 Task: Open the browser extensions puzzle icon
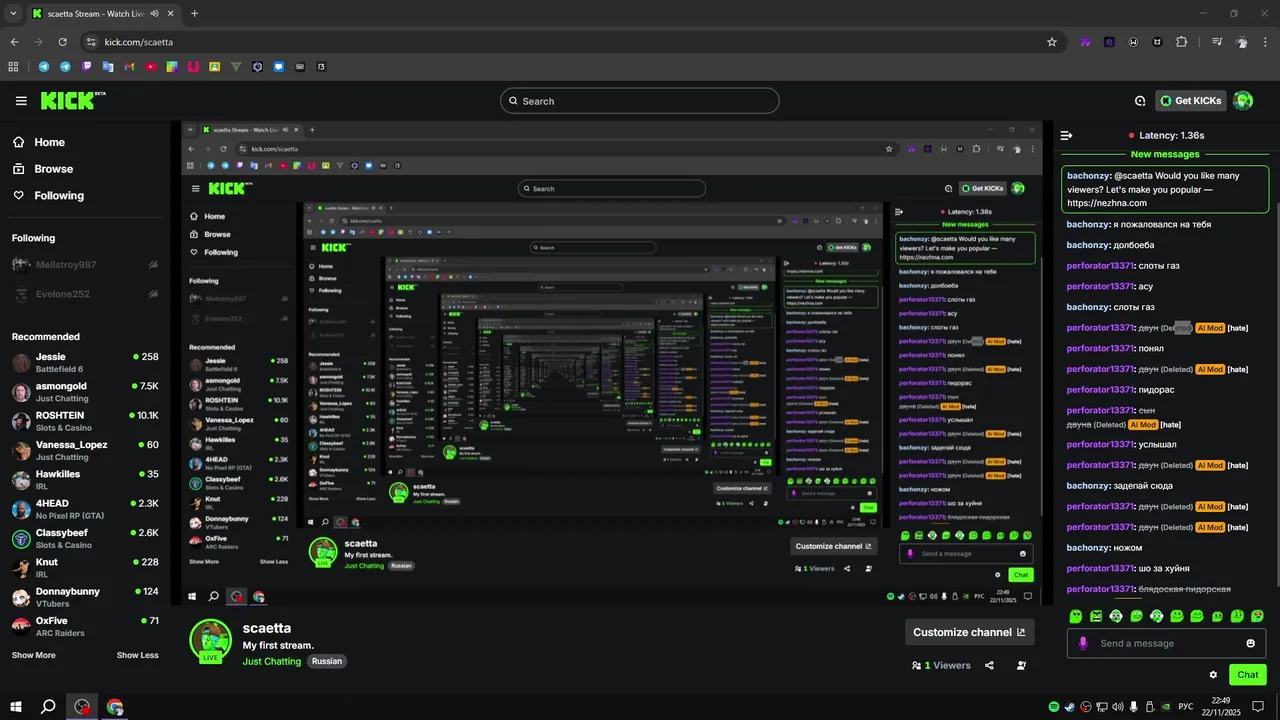pyautogui.click(x=1182, y=42)
